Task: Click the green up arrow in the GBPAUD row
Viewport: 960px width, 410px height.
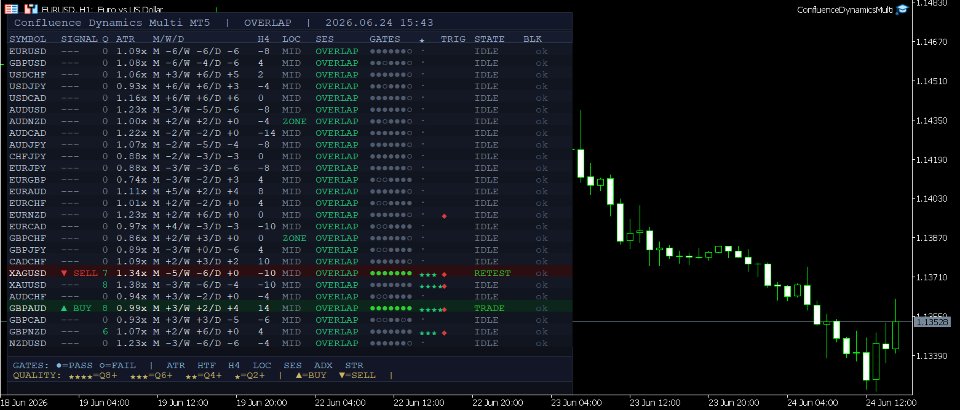Action: (x=65, y=308)
